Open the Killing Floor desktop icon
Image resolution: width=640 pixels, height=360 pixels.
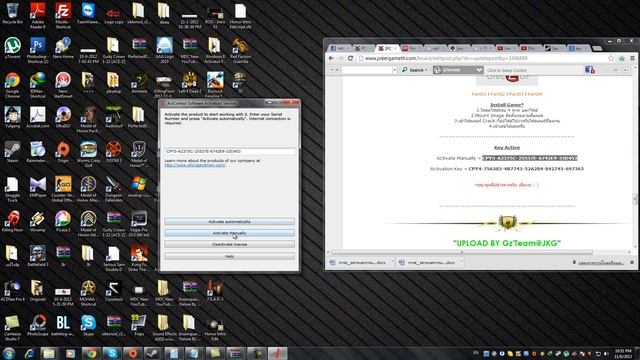[12, 221]
